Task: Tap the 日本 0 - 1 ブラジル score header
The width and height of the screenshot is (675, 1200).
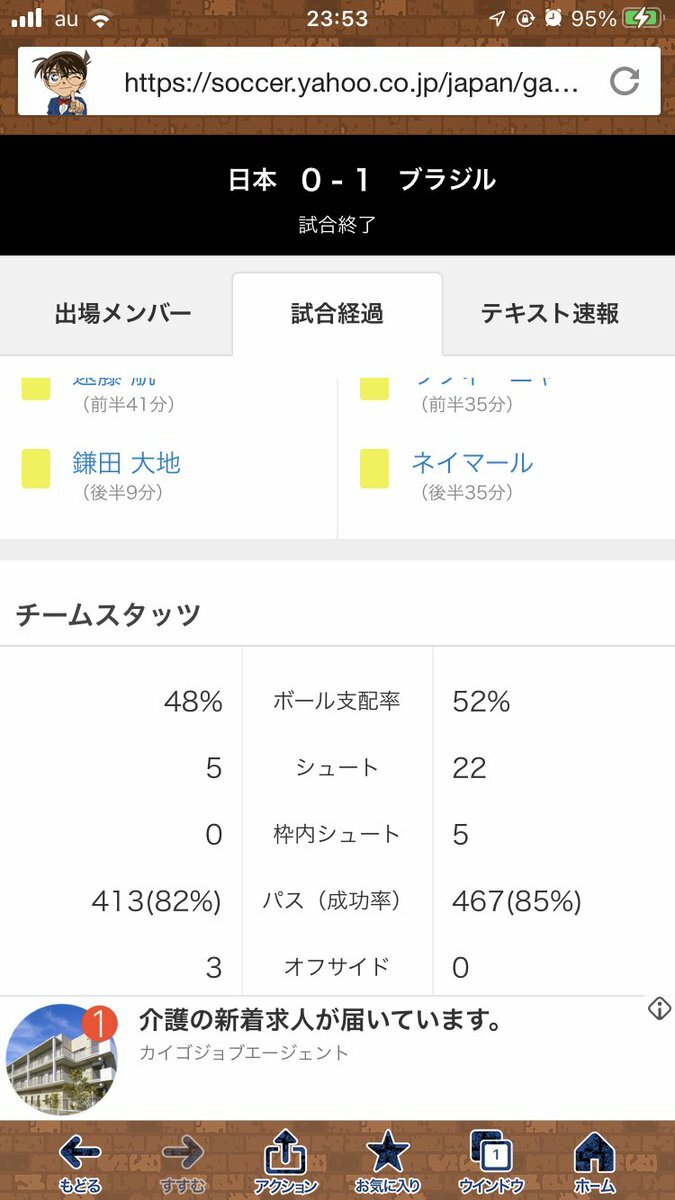Action: click(x=361, y=181)
